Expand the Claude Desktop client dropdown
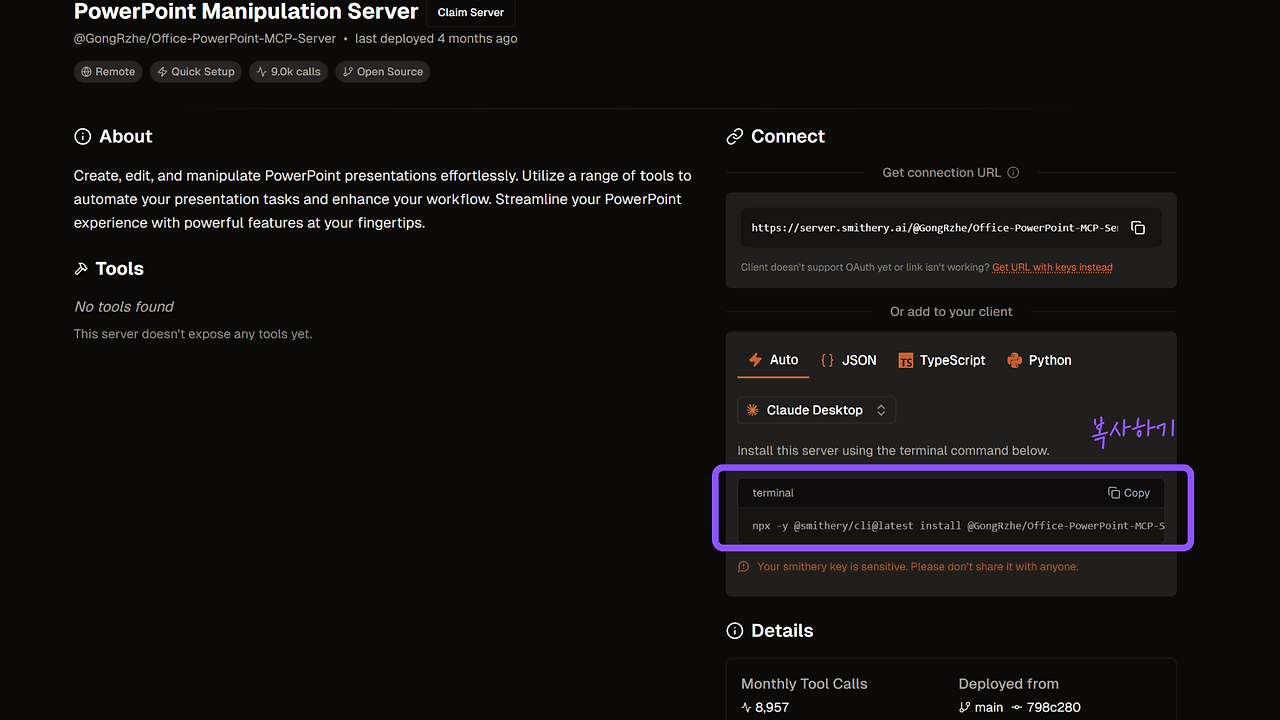1280x720 pixels. (x=816, y=410)
